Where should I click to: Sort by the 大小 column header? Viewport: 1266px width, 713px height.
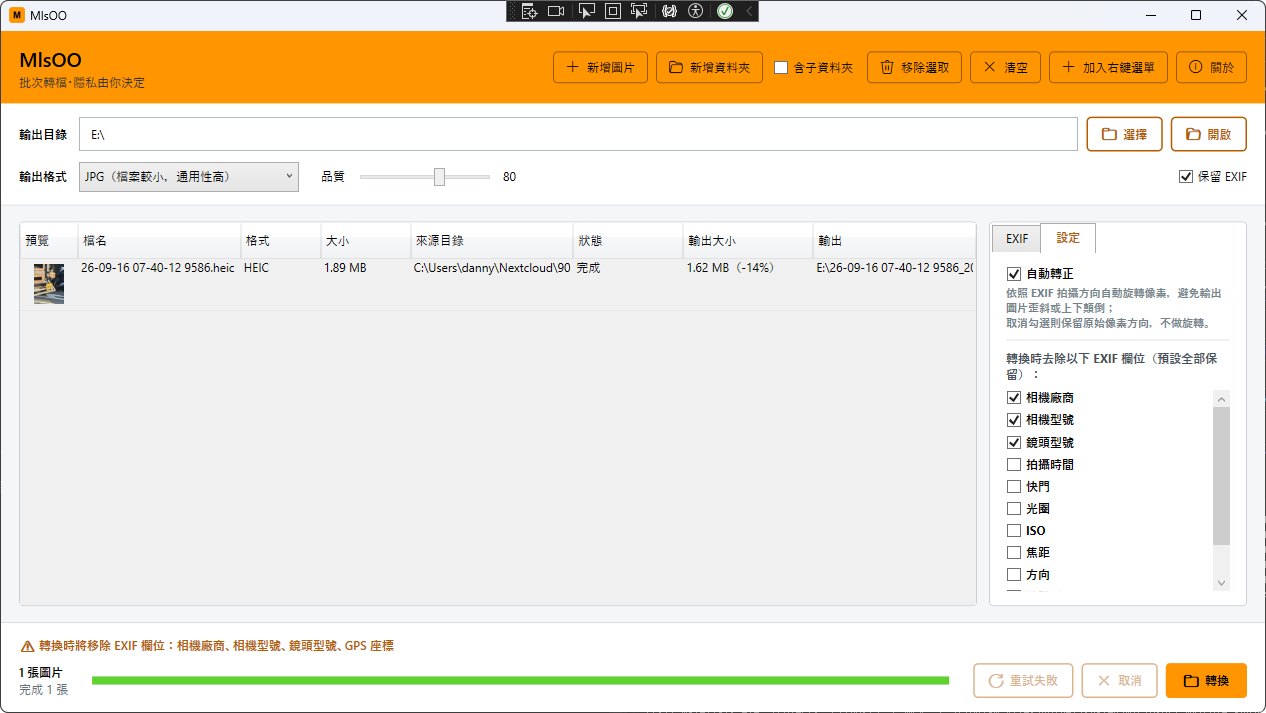pos(365,242)
